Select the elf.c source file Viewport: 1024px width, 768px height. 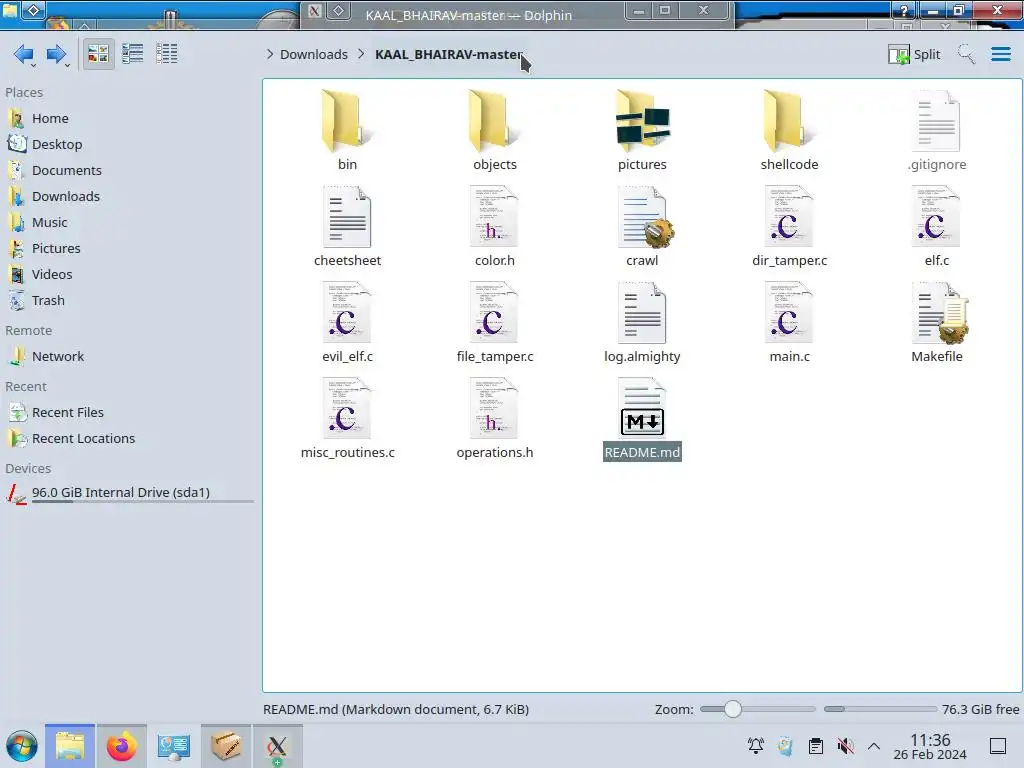click(x=936, y=227)
